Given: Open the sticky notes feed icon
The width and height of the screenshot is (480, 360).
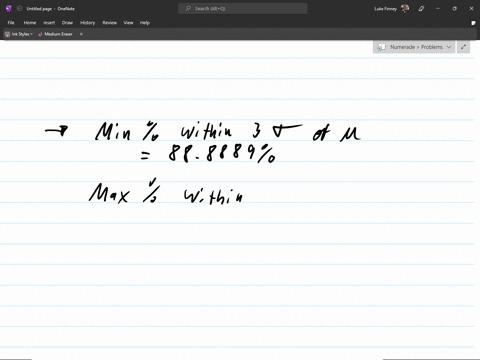Looking at the screenshot, I should 473,23.
